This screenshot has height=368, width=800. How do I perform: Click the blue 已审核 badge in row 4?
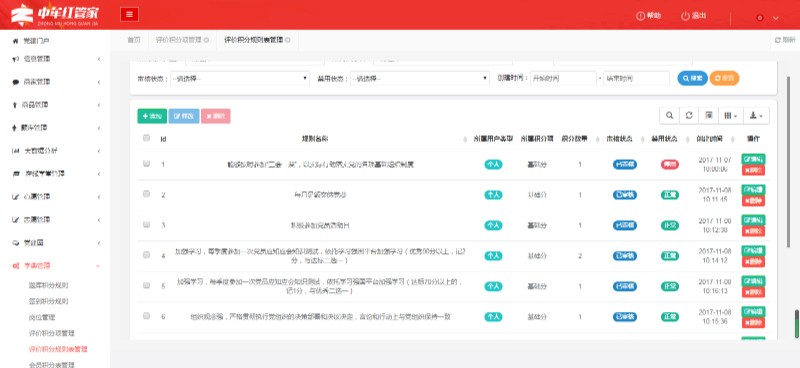pos(625,256)
